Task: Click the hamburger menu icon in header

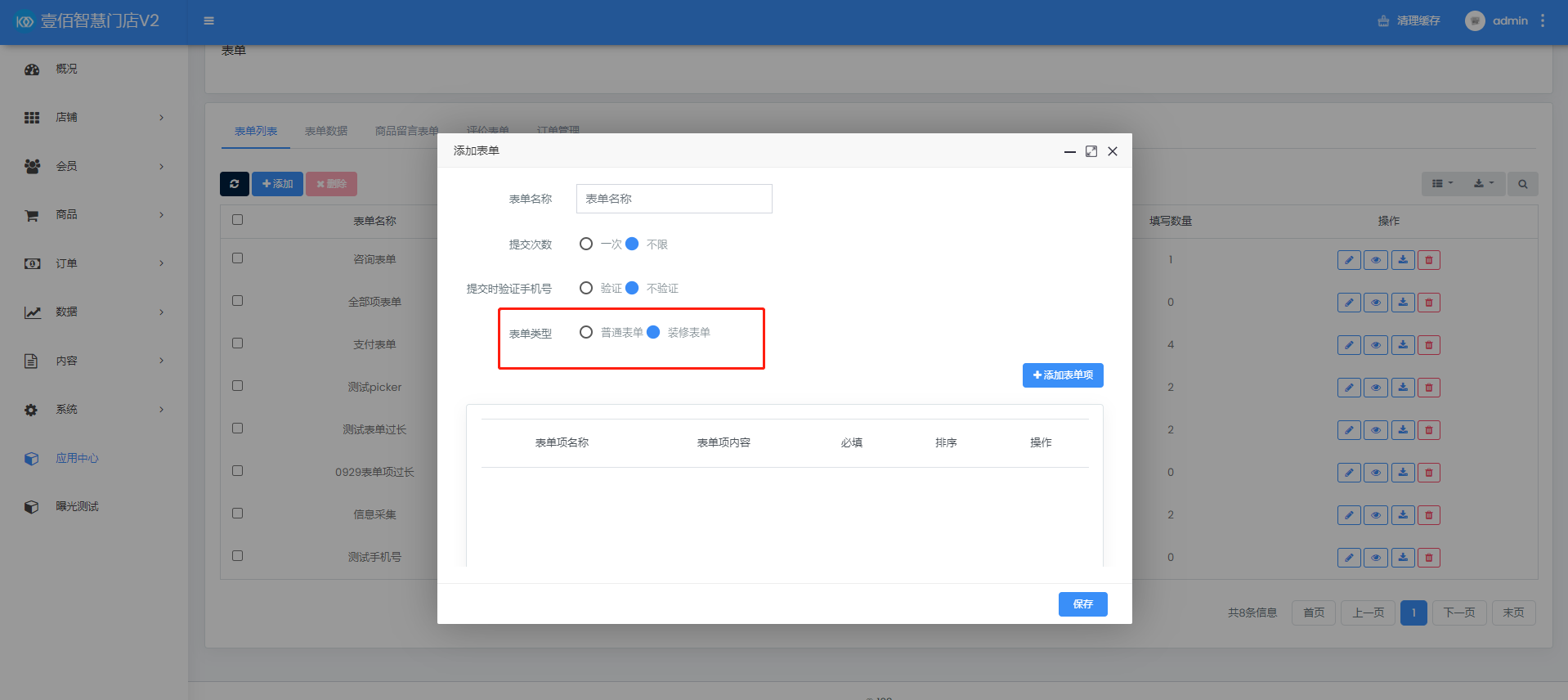Action: click(208, 20)
